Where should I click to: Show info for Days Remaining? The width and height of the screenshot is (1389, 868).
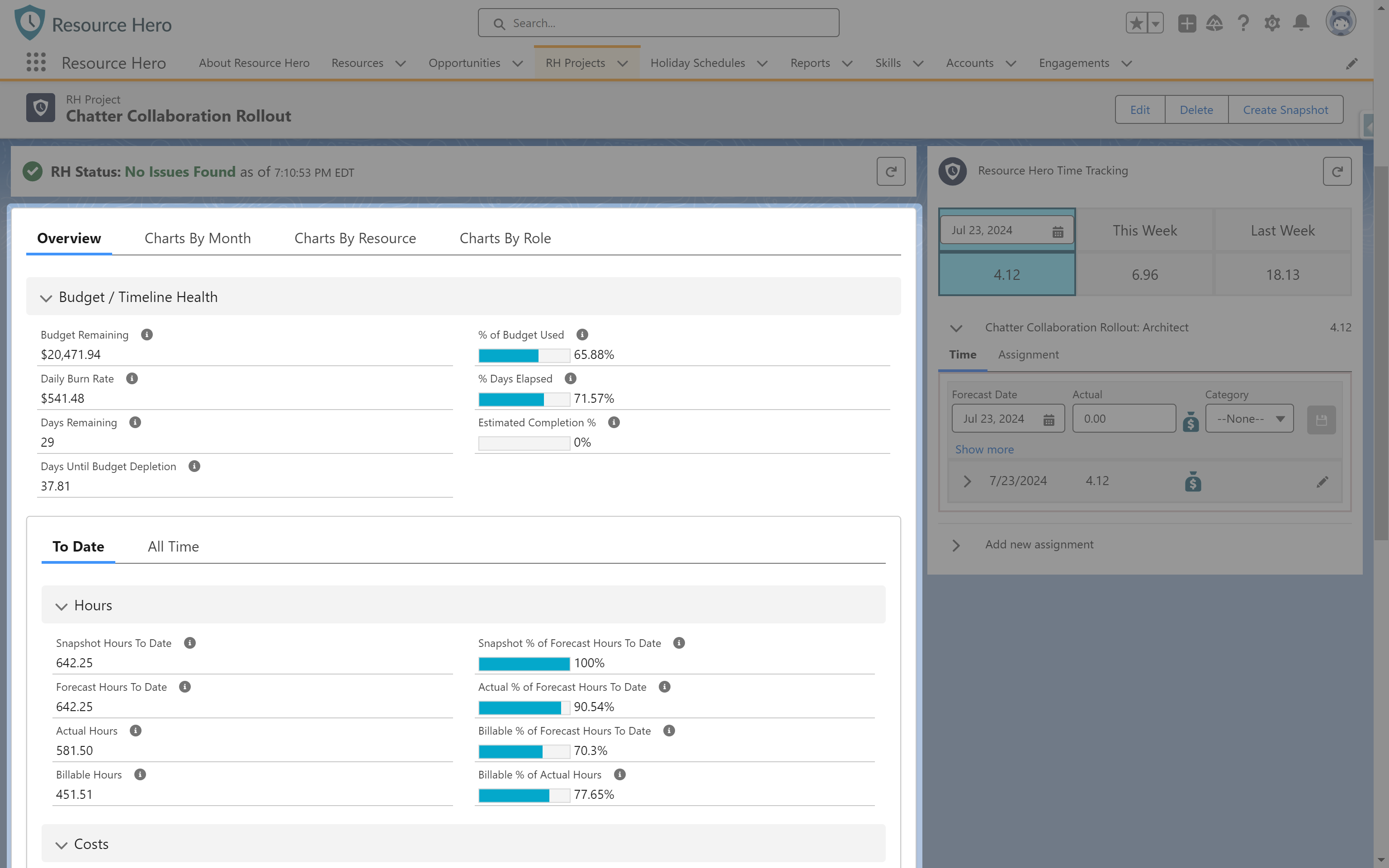tap(135, 422)
